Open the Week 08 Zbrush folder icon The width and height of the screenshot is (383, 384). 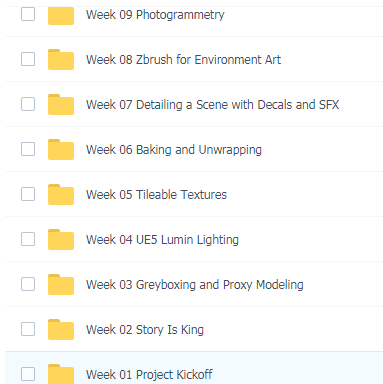(x=61, y=60)
